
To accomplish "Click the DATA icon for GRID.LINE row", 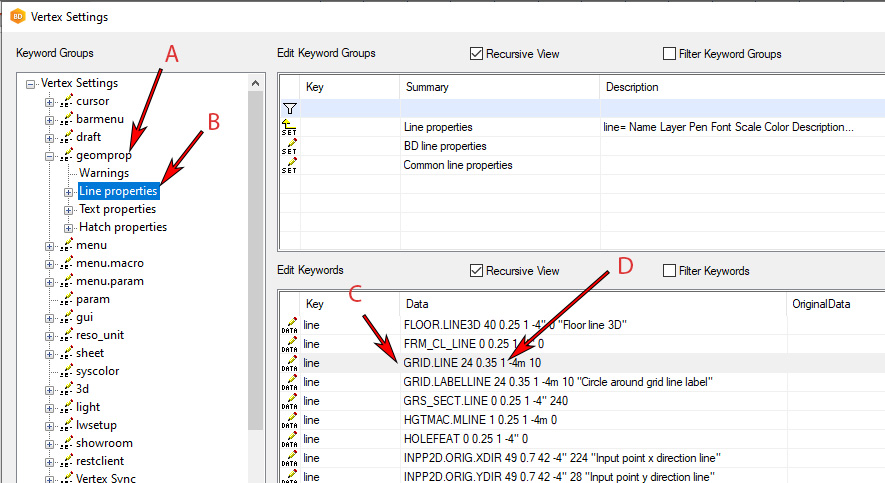I will pos(290,363).
